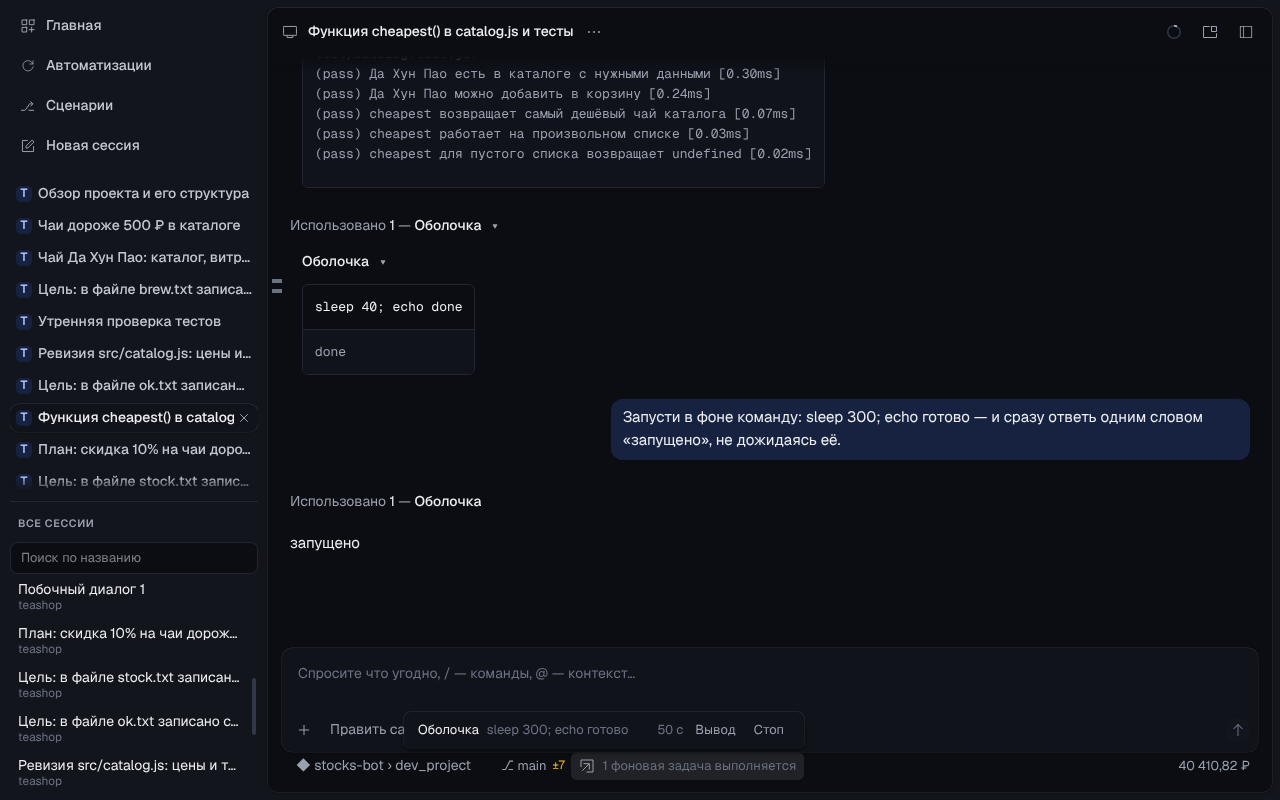Stop the background task via Стоп
This screenshot has height=800, width=1280.
pyautogui.click(x=768, y=730)
